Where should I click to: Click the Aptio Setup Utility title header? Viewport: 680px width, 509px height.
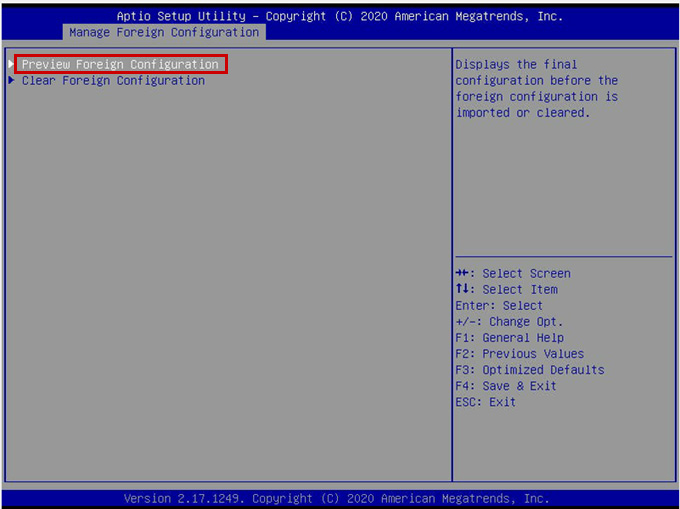[x=340, y=16]
